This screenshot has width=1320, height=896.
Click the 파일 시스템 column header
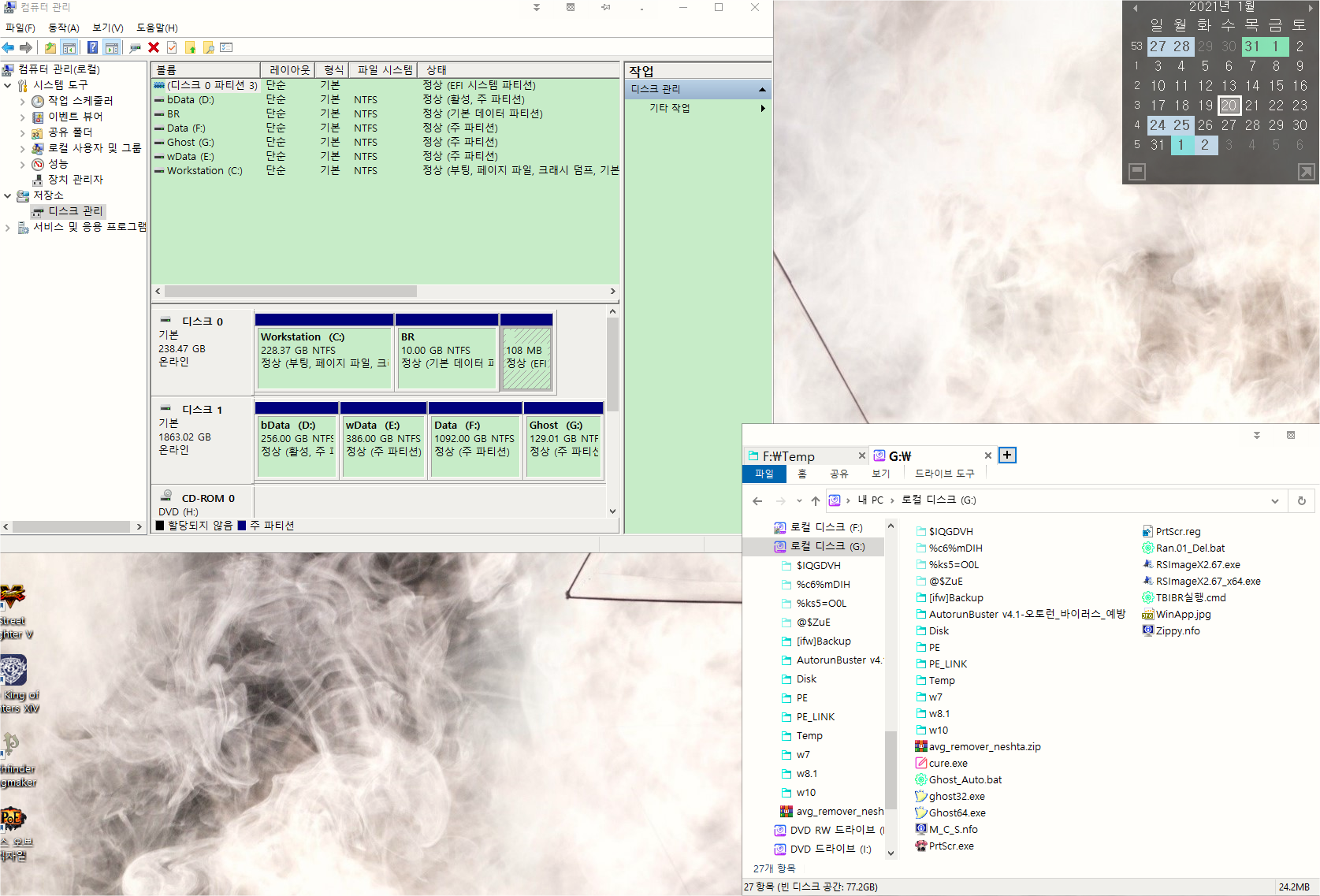point(385,70)
